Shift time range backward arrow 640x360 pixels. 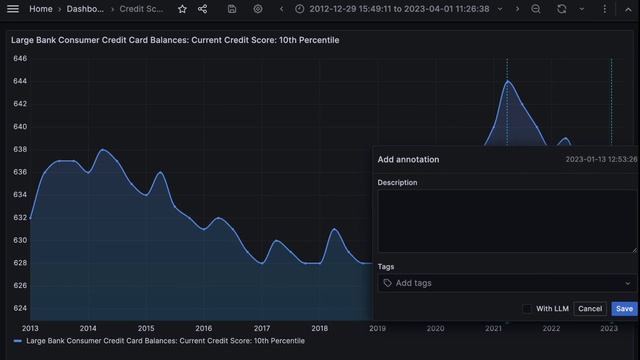pyautogui.click(x=281, y=9)
